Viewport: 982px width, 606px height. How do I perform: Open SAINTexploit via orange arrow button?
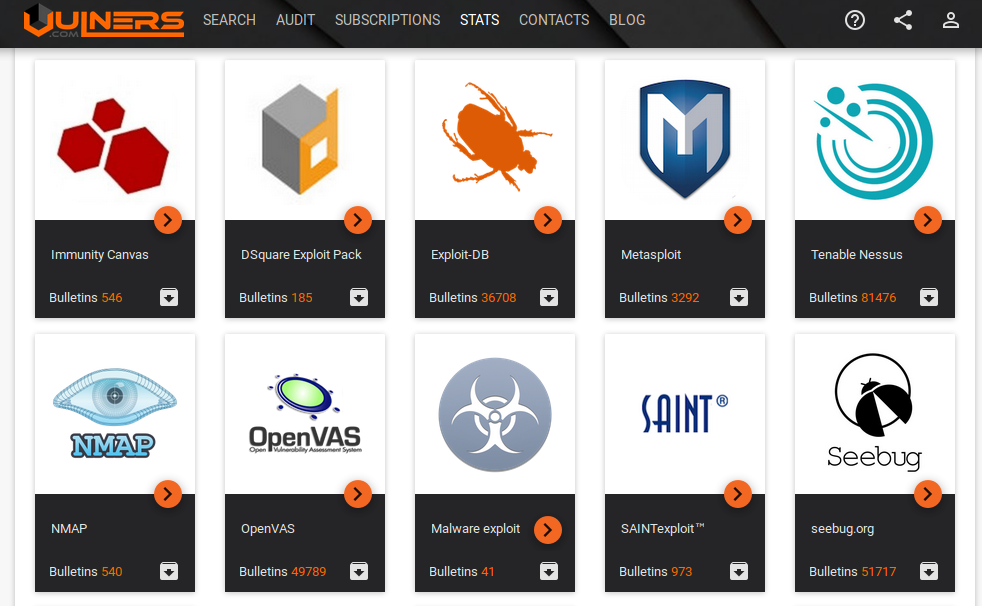coord(738,494)
